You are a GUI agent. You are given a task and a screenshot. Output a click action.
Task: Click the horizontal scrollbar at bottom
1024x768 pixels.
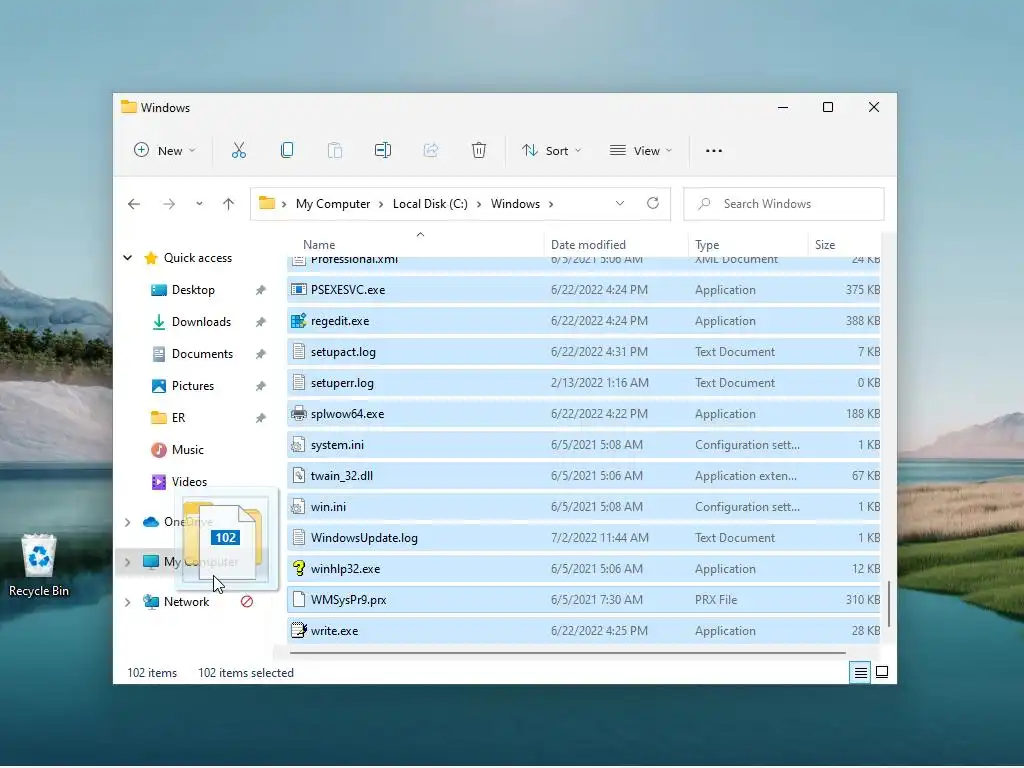(568, 652)
